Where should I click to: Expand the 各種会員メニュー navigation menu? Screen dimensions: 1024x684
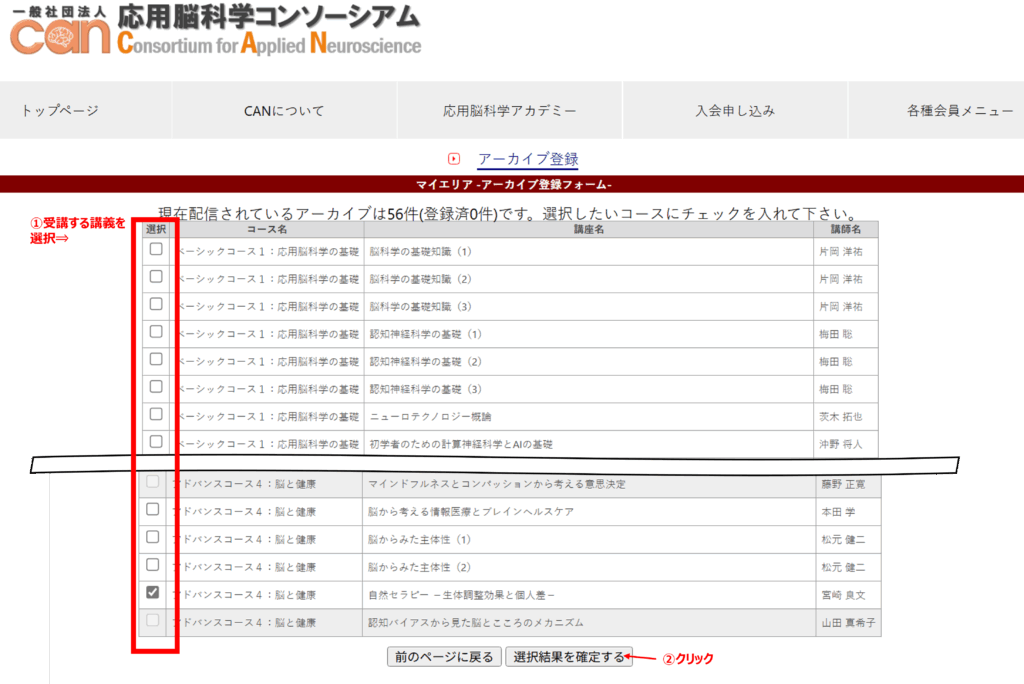click(x=960, y=111)
